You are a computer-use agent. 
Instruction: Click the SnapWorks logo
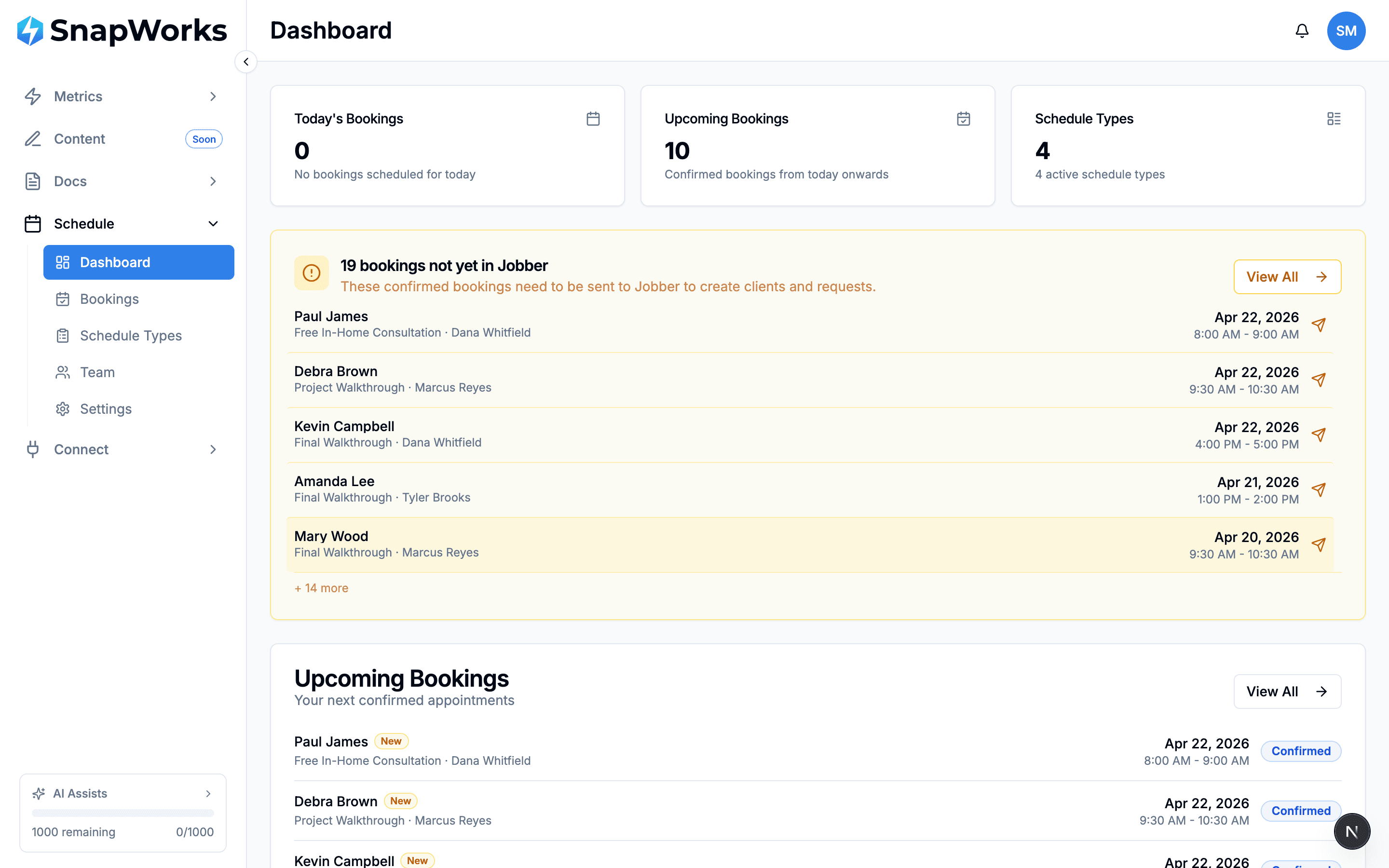[x=121, y=30]
